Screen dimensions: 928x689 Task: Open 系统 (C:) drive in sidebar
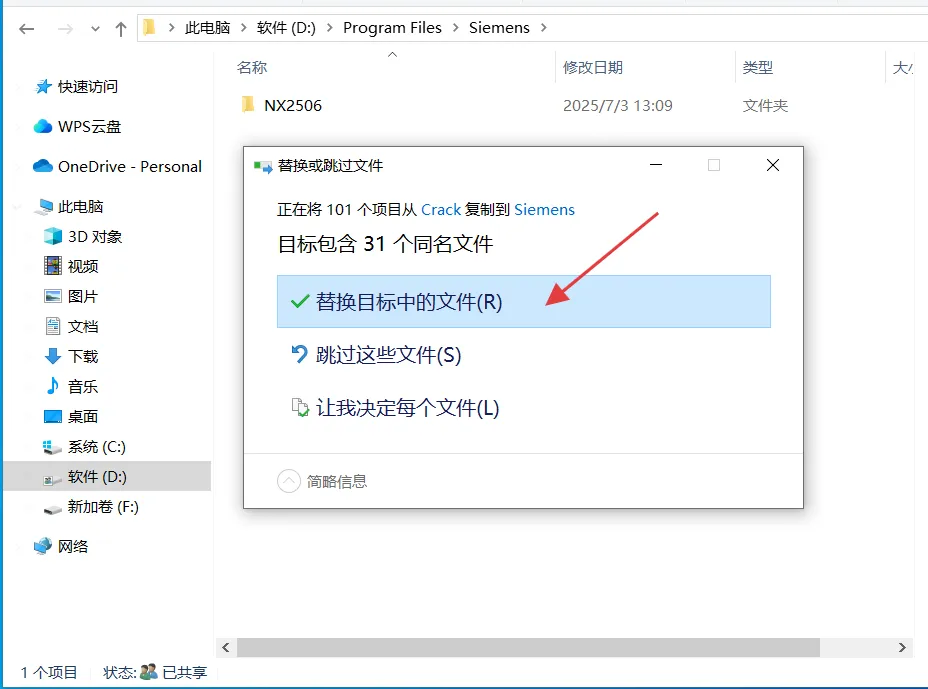(x=96, y=446)
